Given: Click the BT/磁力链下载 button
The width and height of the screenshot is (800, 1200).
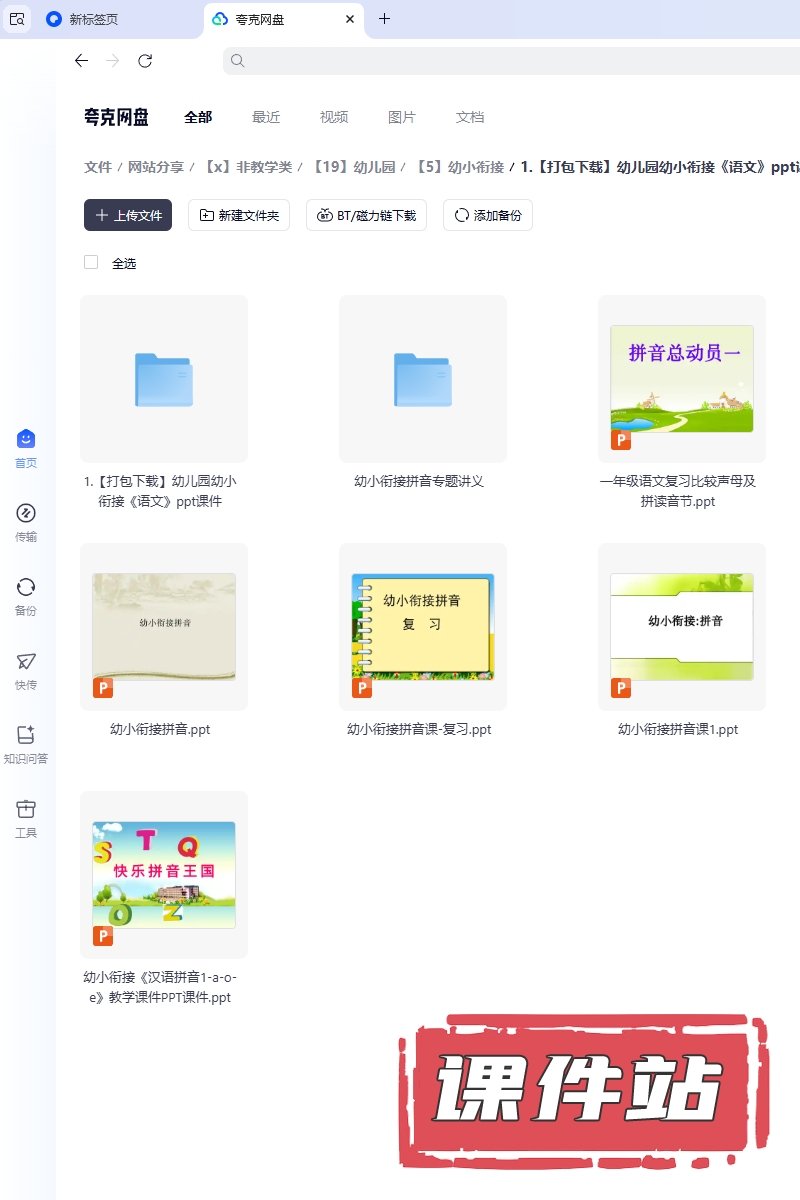Looking at the screenshot, I should [367, 215].
